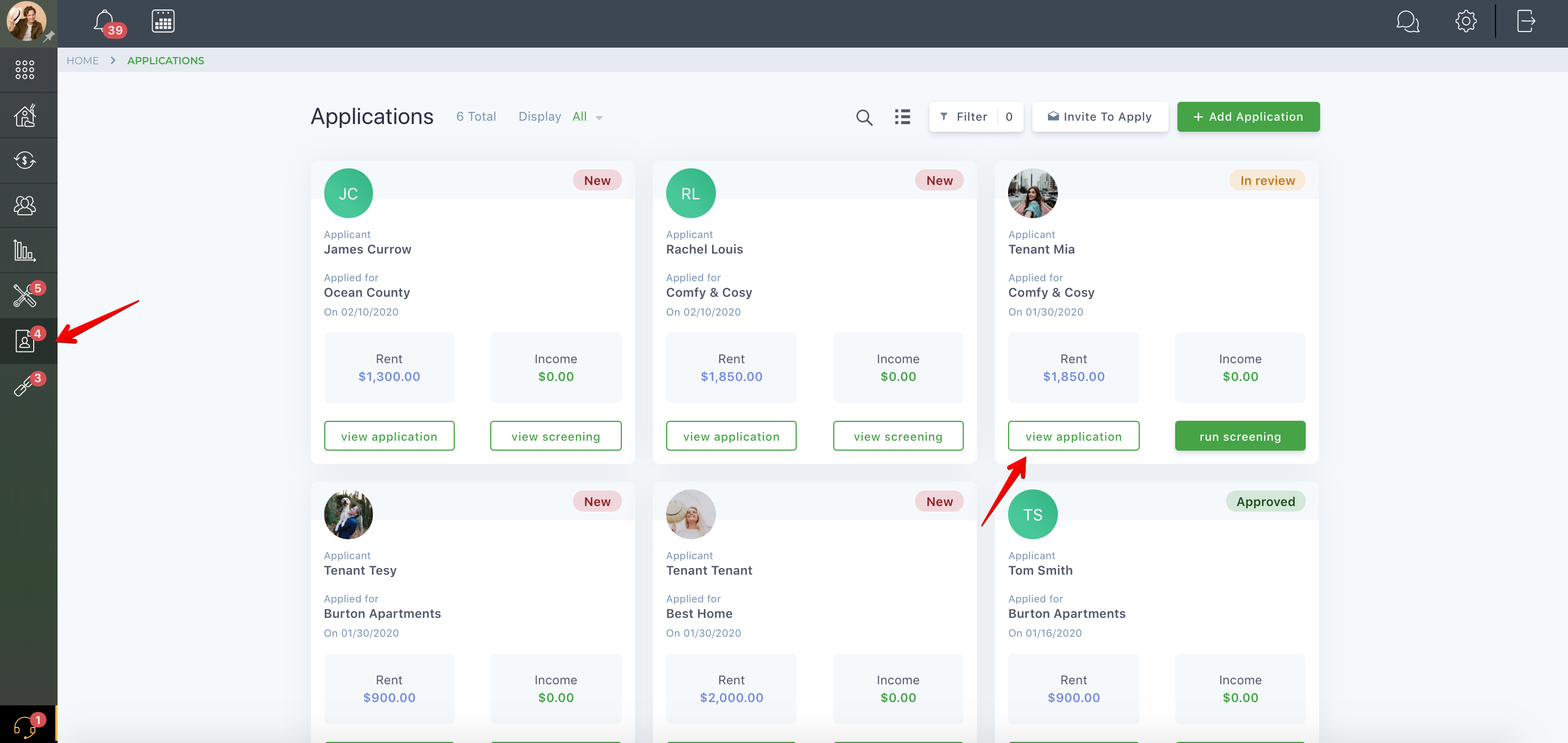Click the $1,300.00 rent amount
The height and width of the screenshot is (743, 1568).
pyautogui.click(x=389, y=376)
